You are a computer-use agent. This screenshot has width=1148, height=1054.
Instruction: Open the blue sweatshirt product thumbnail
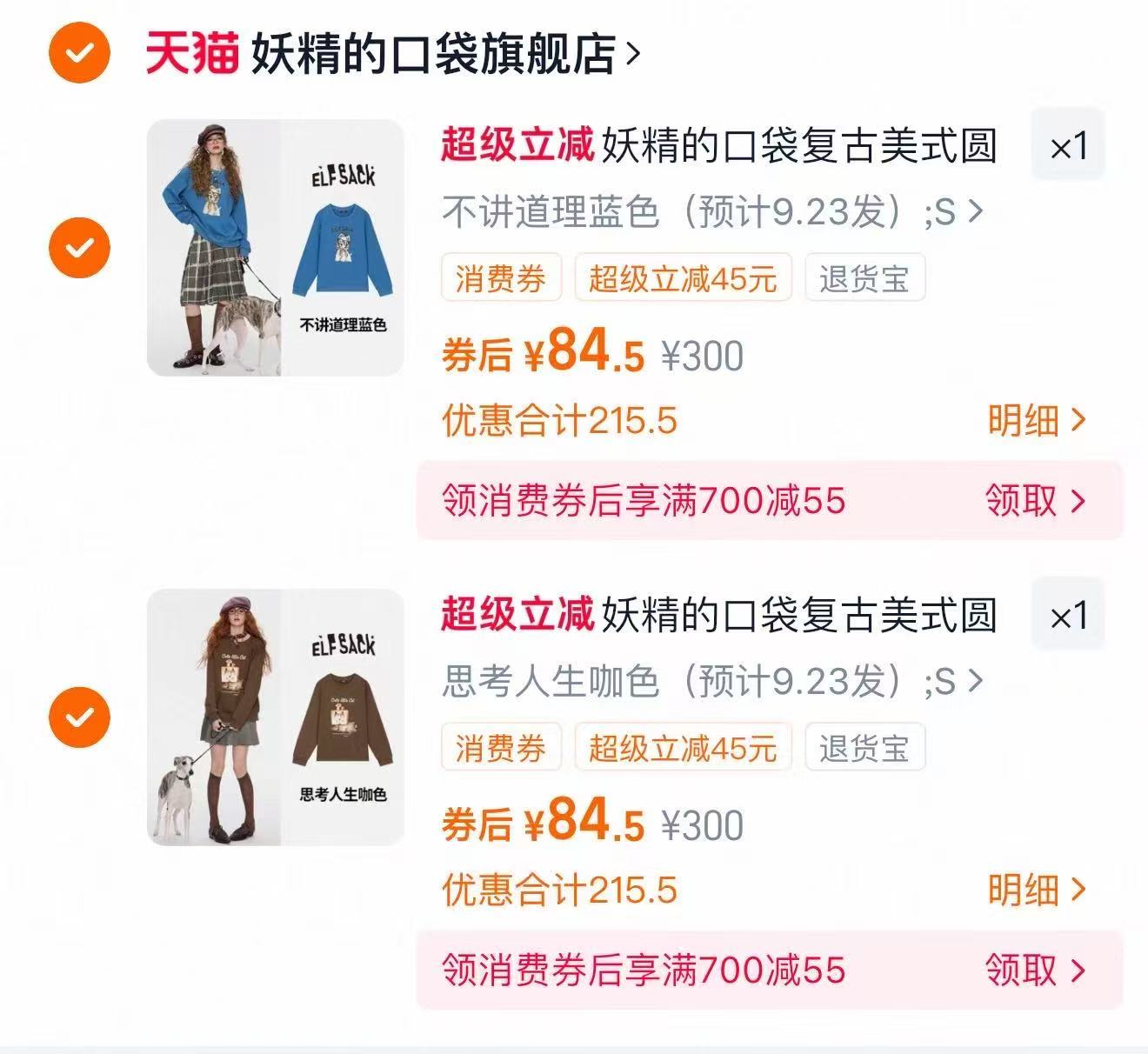(276, 248)
